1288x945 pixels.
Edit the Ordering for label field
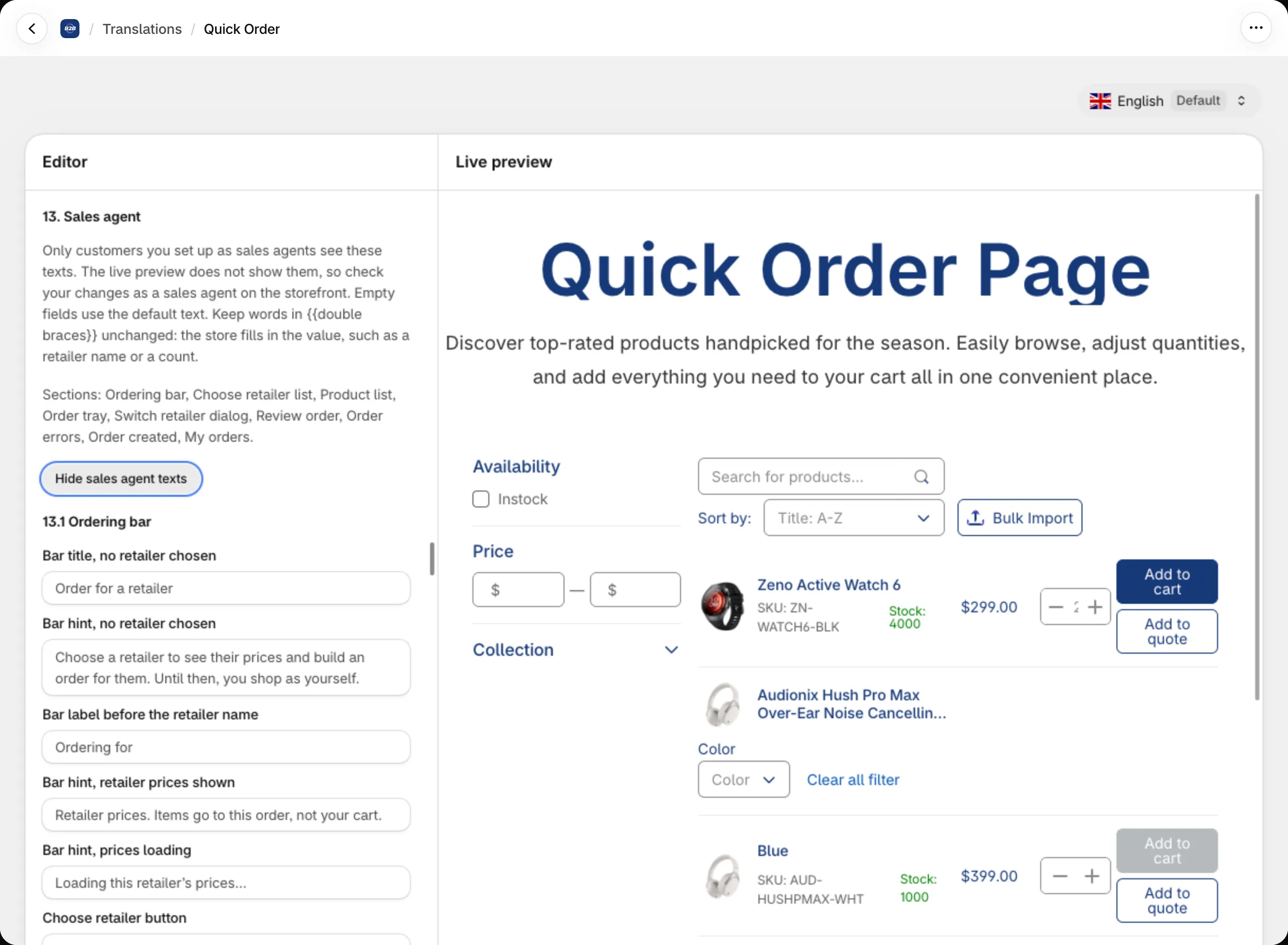[226, 747]
